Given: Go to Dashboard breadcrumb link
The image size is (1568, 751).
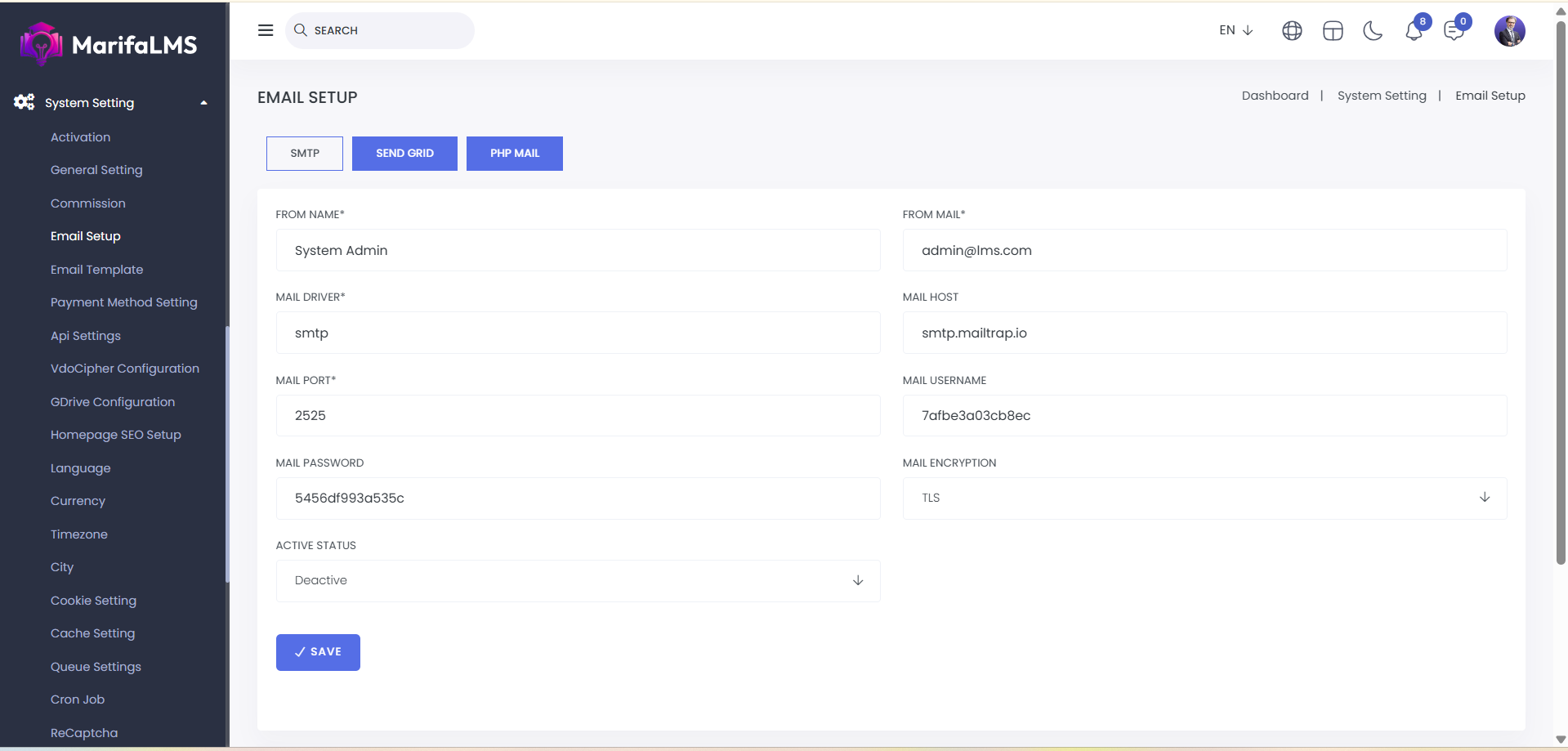Looking at the screenshot, I should pos(1275,96).
